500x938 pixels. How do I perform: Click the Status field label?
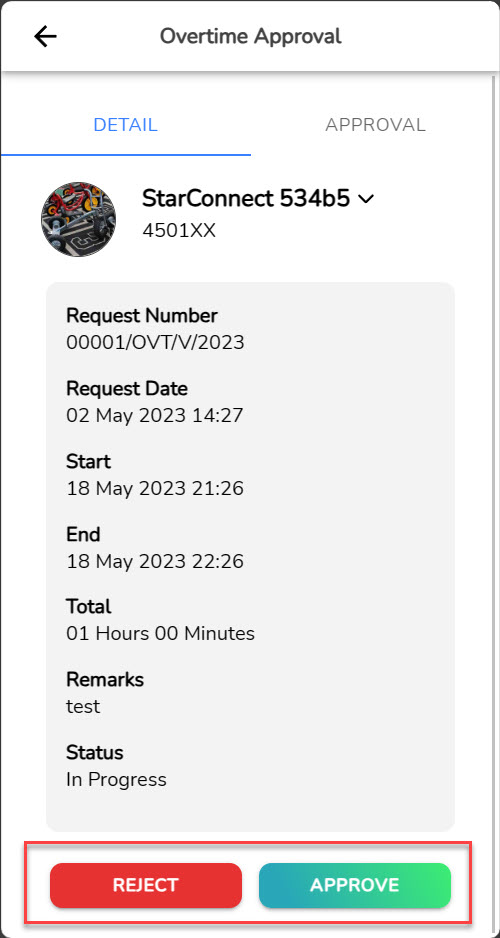coord(94,752)
